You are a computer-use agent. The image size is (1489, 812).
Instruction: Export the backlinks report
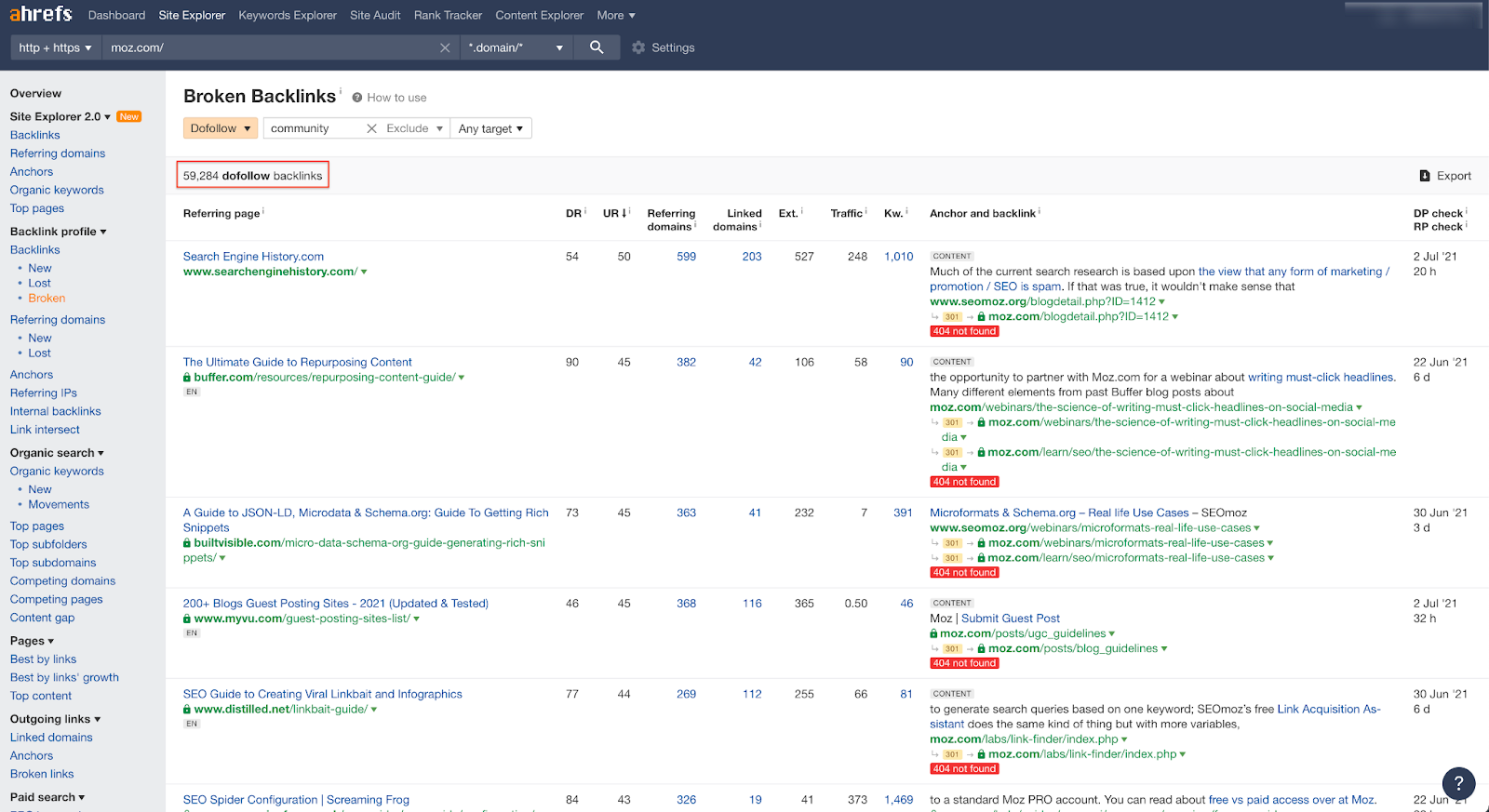coord(1445,176)
